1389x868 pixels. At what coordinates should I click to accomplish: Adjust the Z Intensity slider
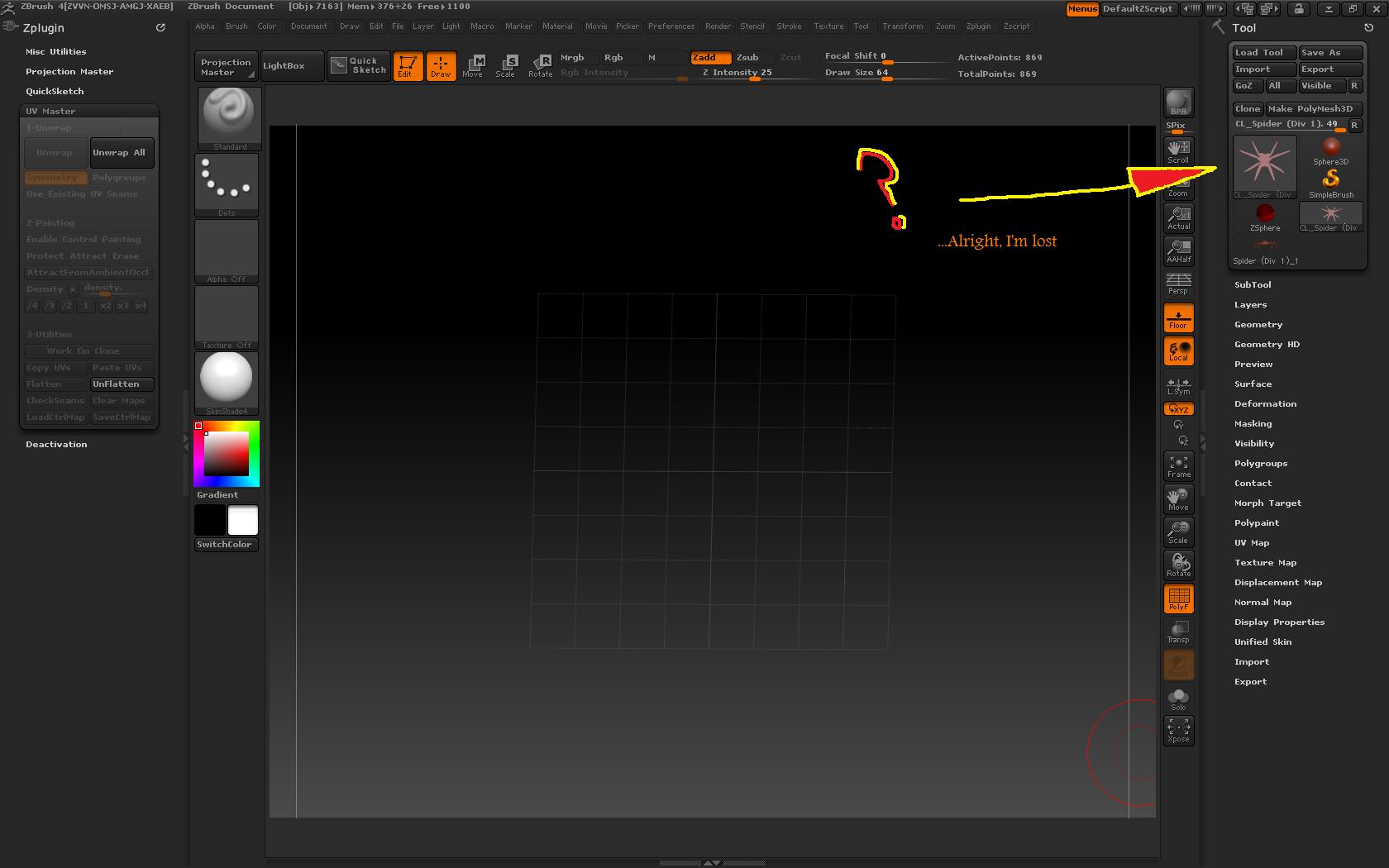tap(756, 74)
